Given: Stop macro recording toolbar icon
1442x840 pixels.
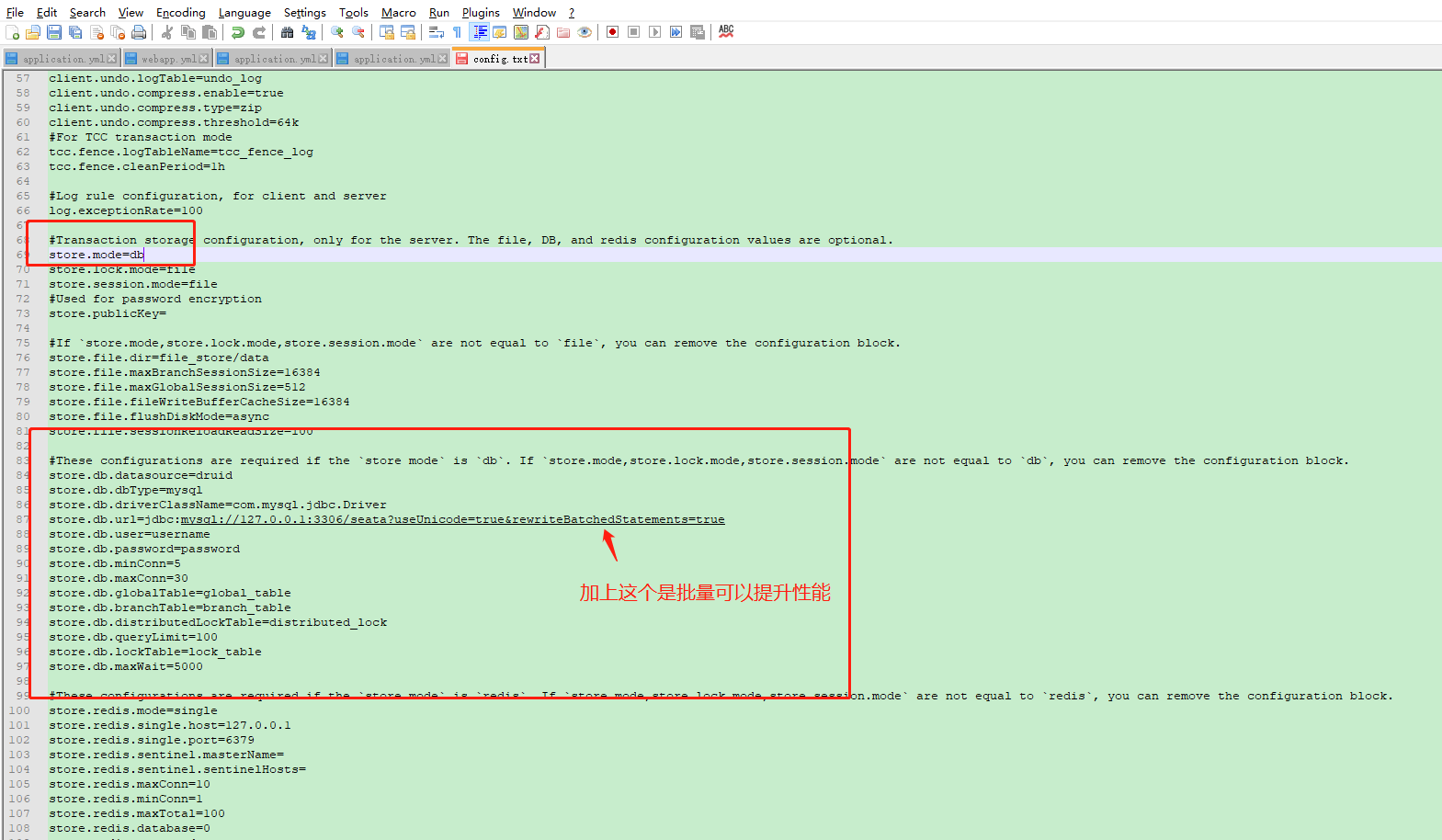Looking at the screenshot, I should coord(633,32).
